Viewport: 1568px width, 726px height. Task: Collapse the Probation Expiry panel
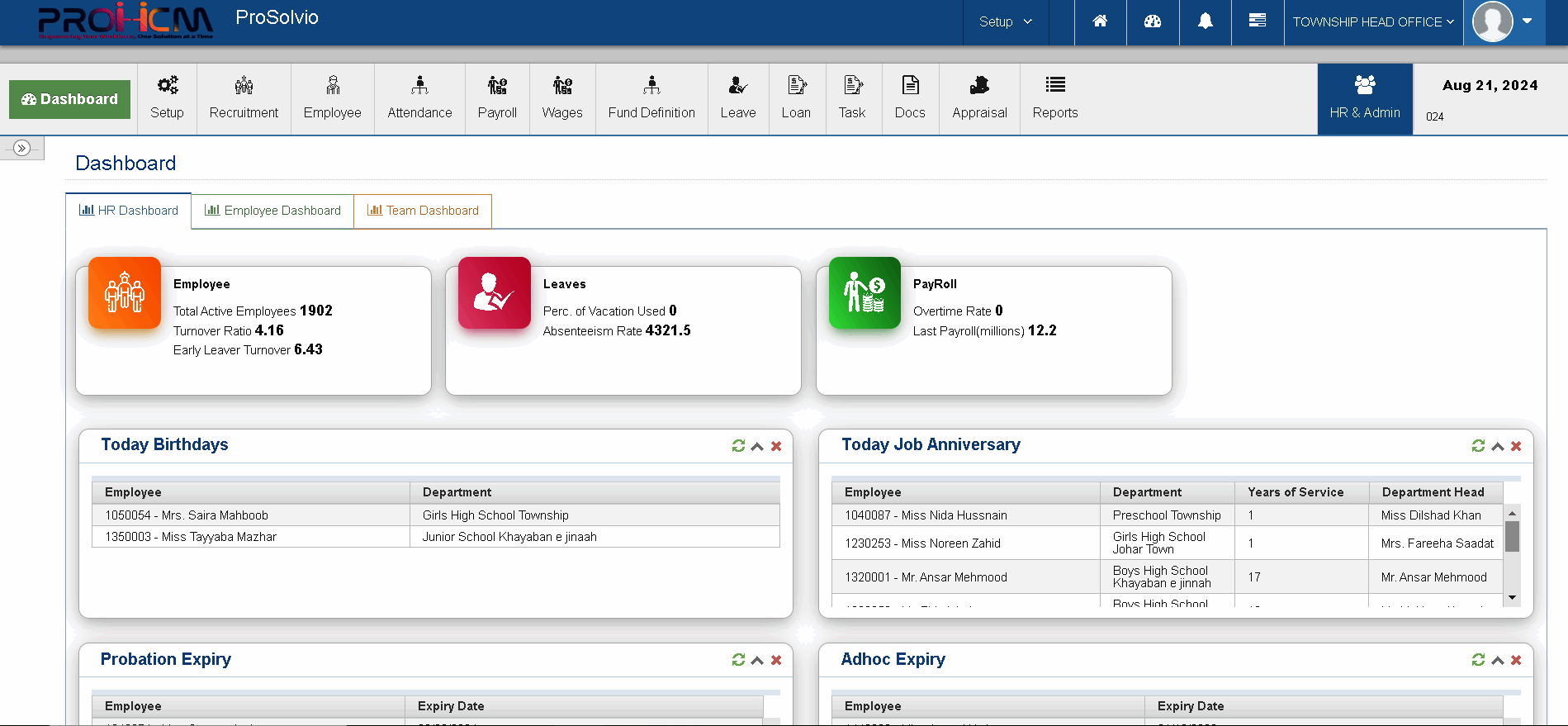757,660
